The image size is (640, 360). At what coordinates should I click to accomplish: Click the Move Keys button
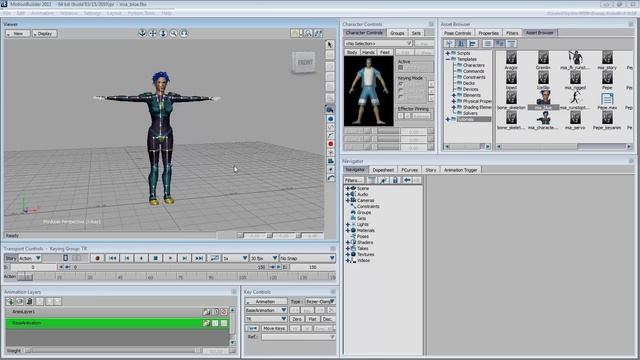(274, 328)
